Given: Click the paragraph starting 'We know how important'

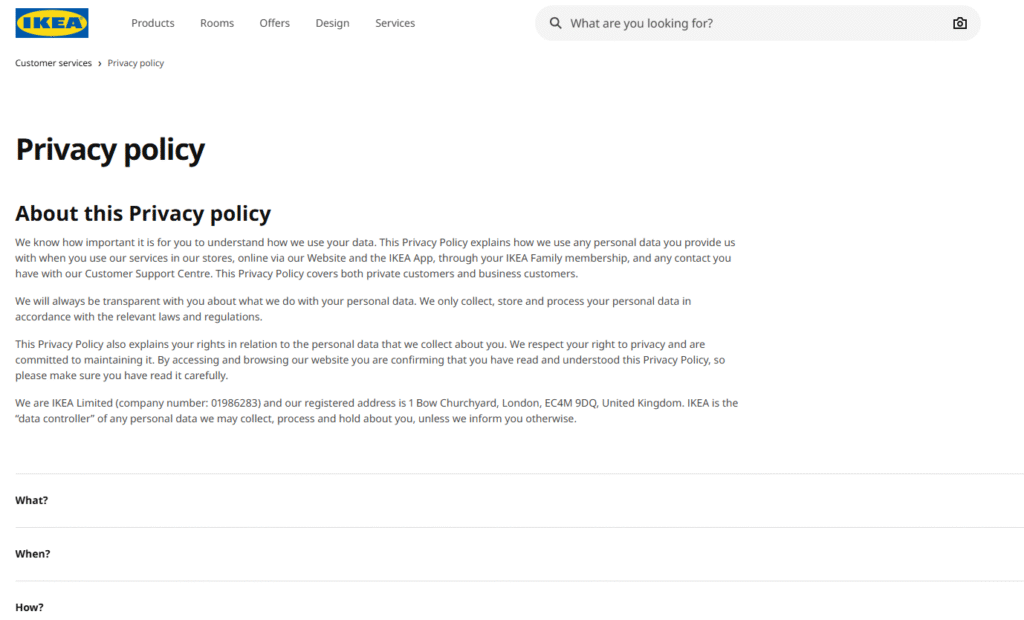Looking at the screenshot, I should coord(375,258).
